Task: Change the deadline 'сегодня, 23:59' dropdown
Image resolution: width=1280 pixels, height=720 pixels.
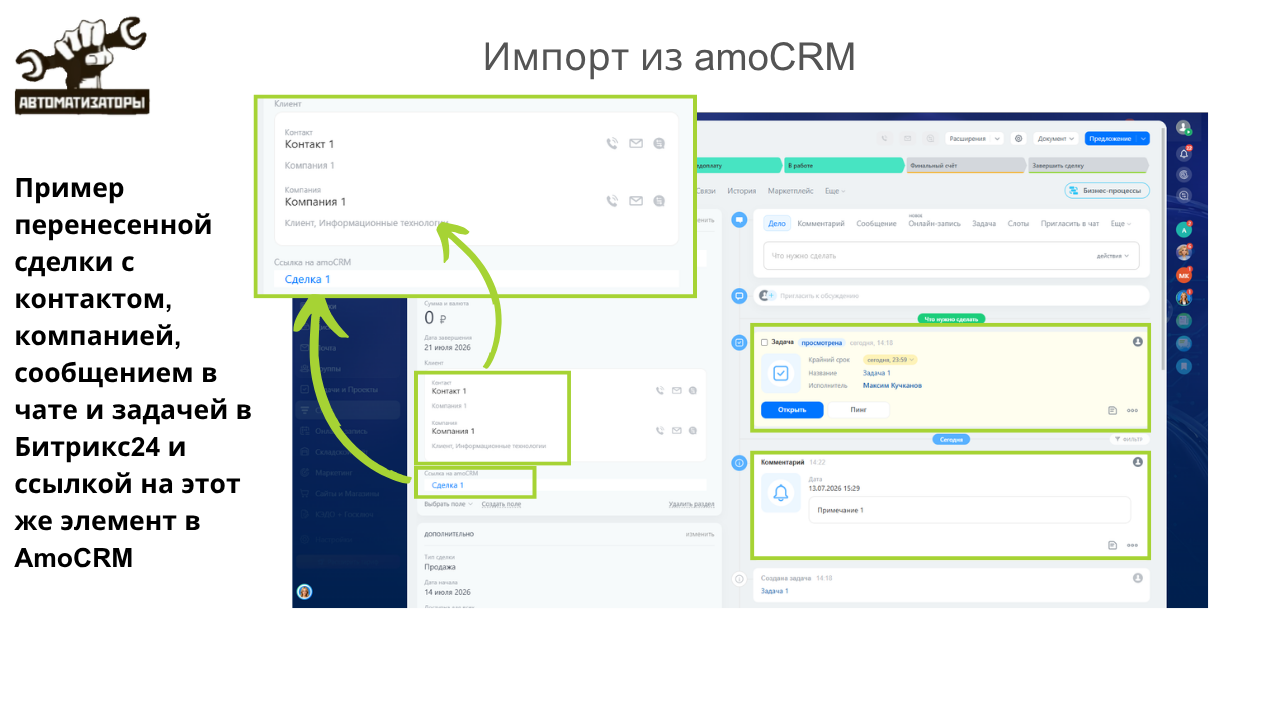Action: pyautogui.click(x=890, y=359)
